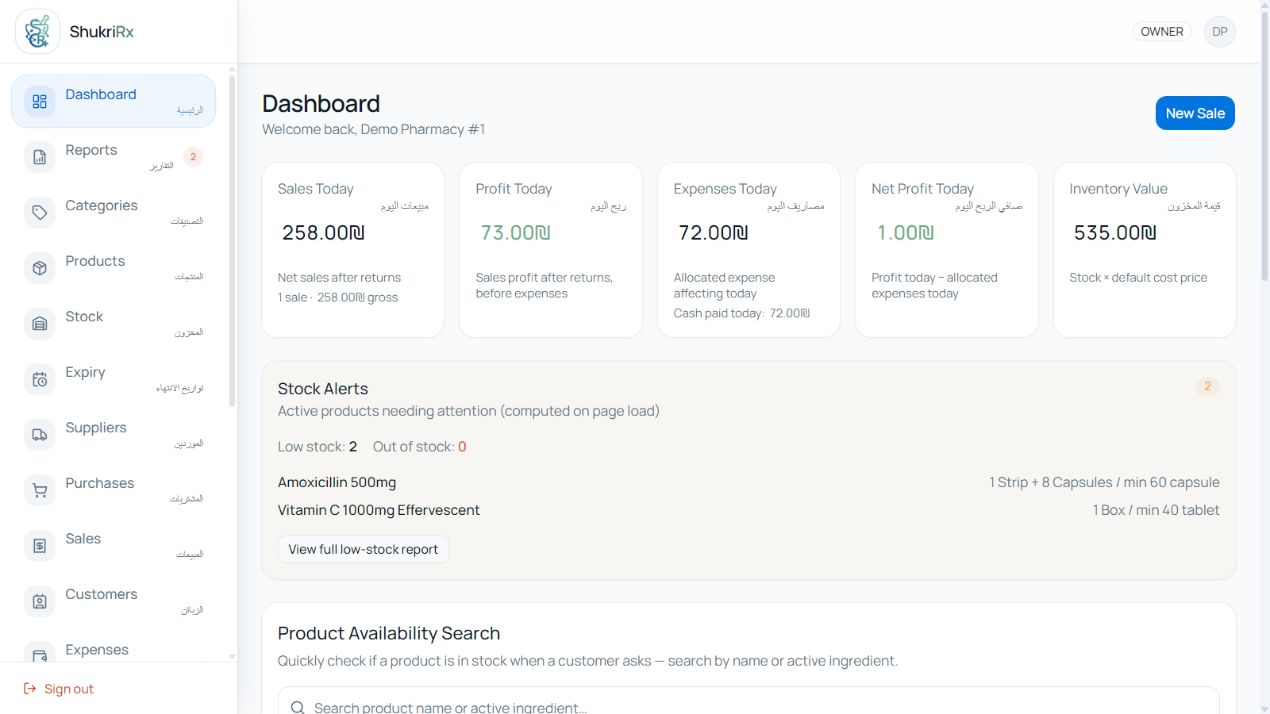The image size is (1270, 714).
Task: Click the Low stock count label
Action: click(318, 447)
